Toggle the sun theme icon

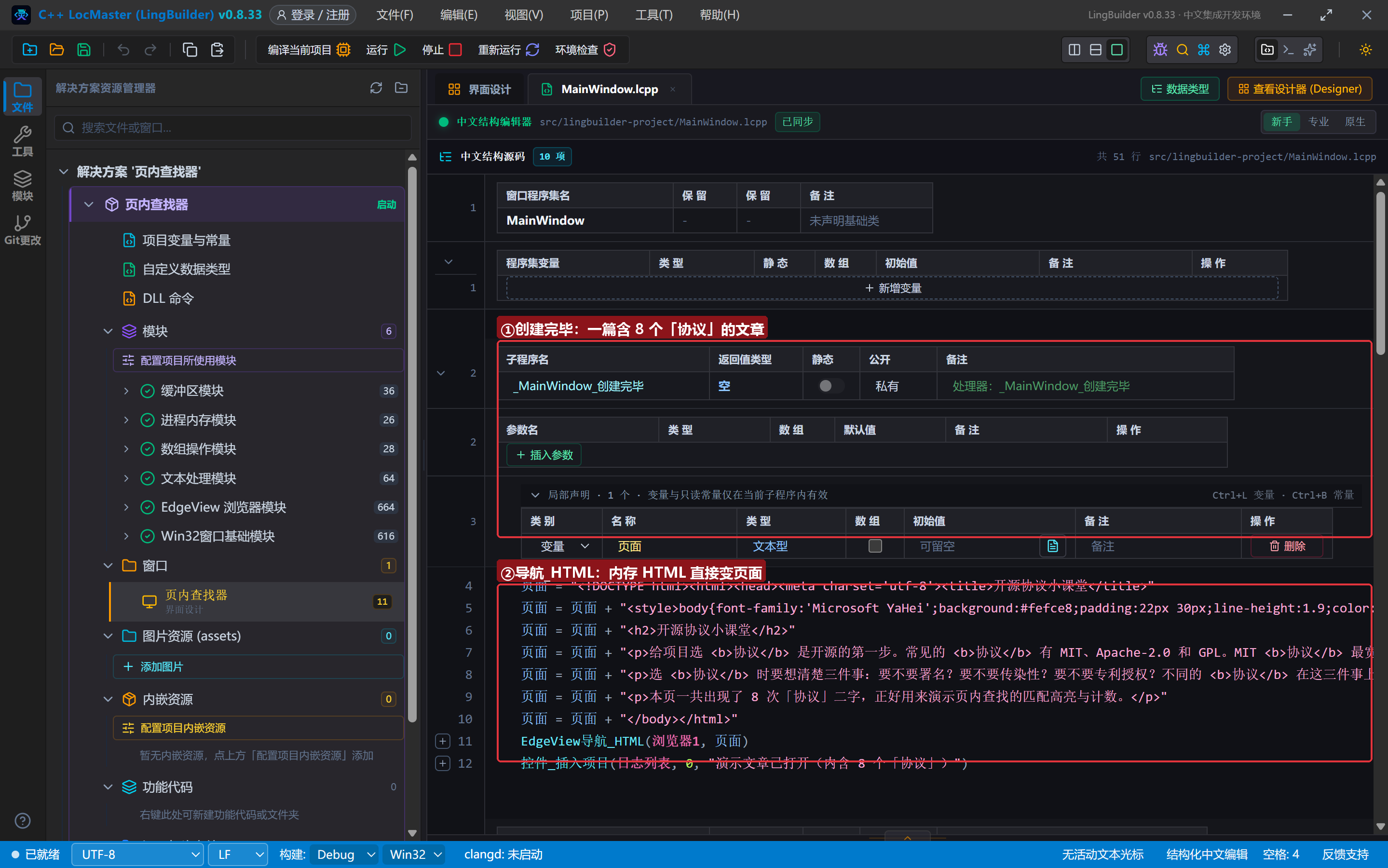point(1366,50)
